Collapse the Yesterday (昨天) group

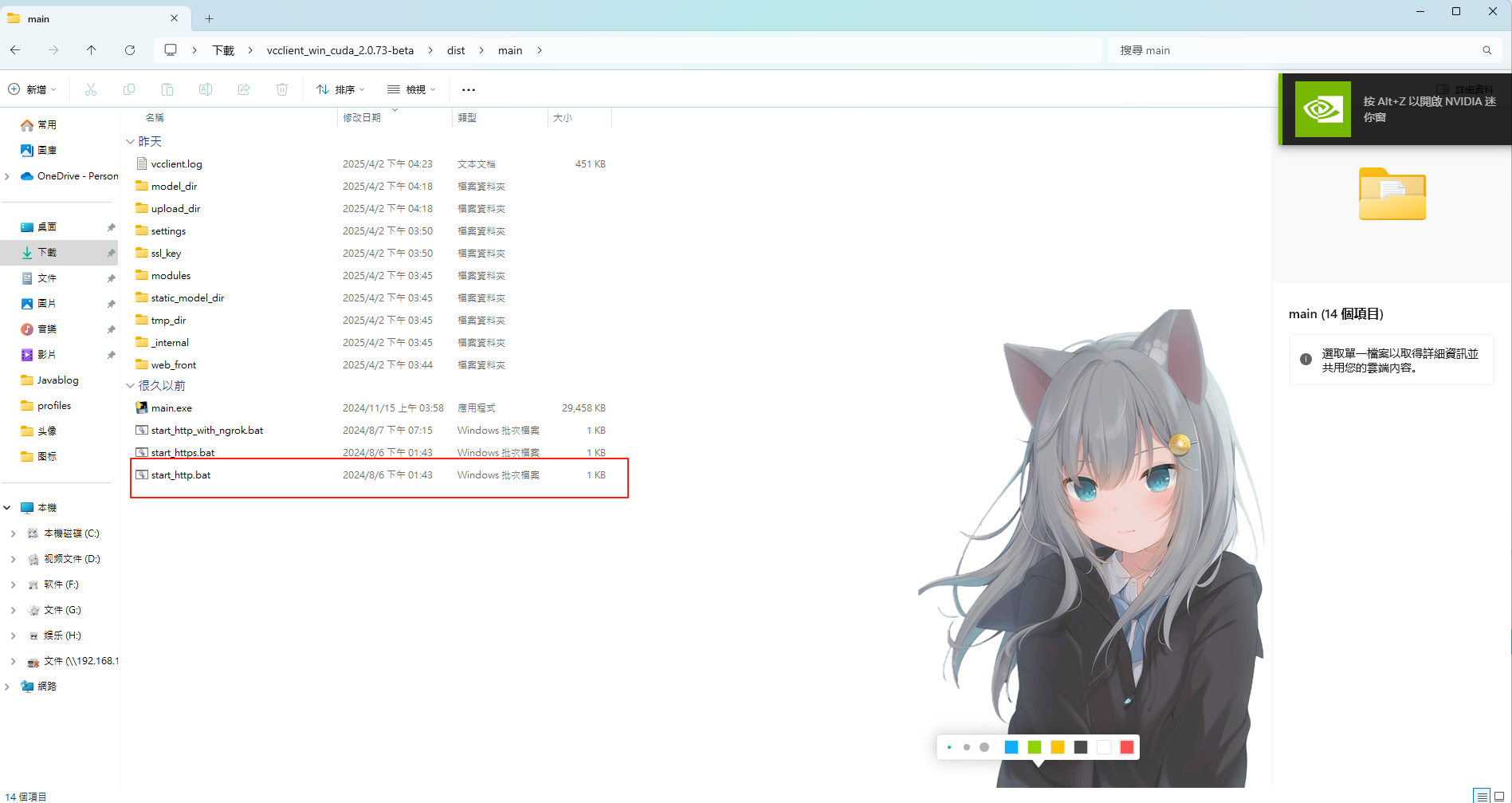point(130,141)
